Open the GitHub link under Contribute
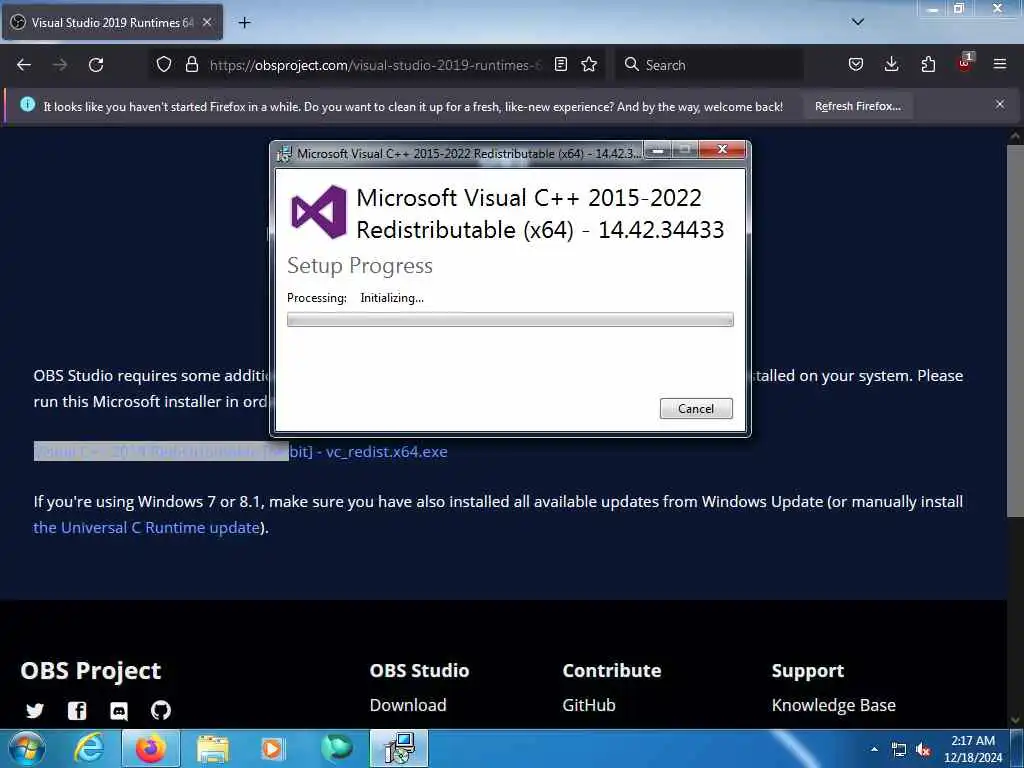 click(589, 705)
